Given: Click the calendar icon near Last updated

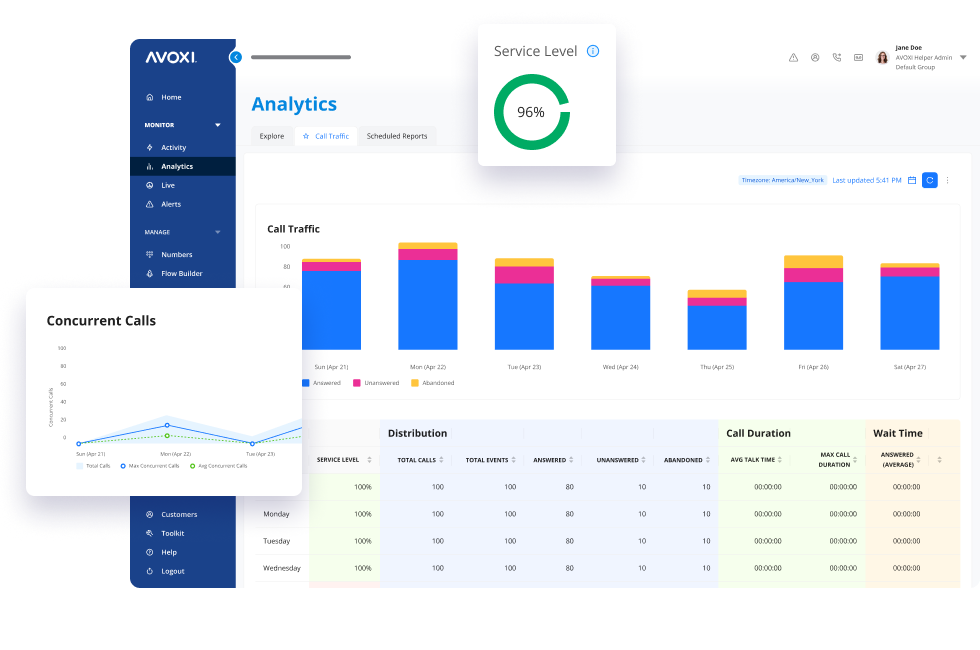Looking at the screenshot, I should tap(914, 180).
